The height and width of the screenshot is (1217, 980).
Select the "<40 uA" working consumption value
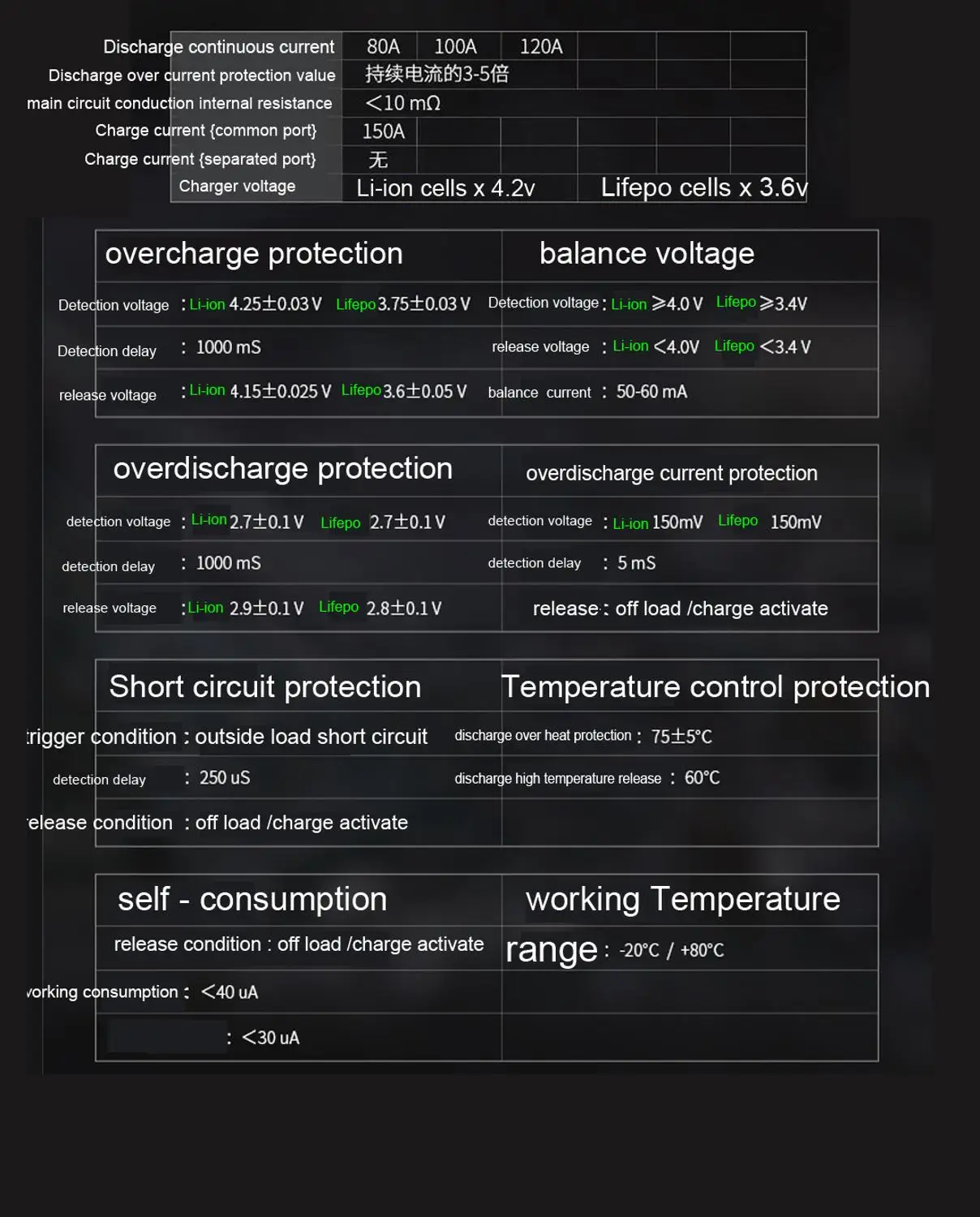coord(230,992)
